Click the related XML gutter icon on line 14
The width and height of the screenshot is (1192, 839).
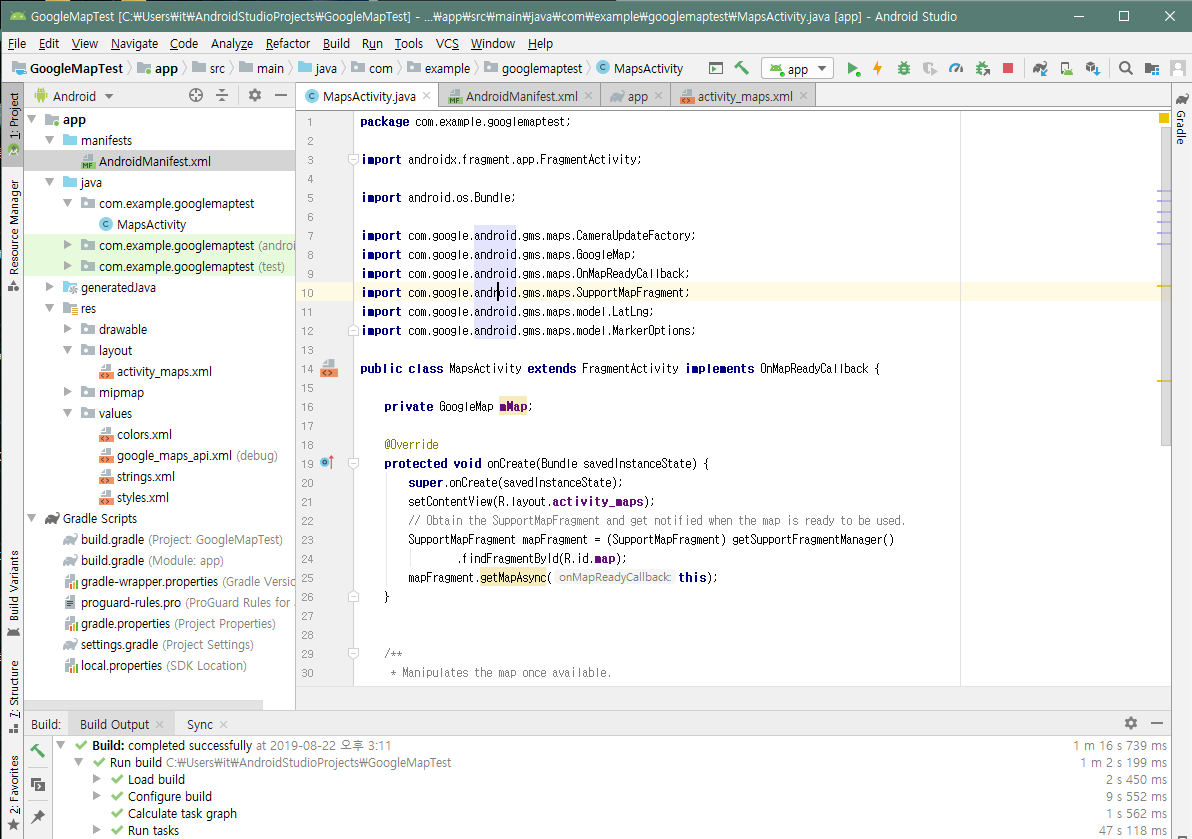click(x=328, y=368)
